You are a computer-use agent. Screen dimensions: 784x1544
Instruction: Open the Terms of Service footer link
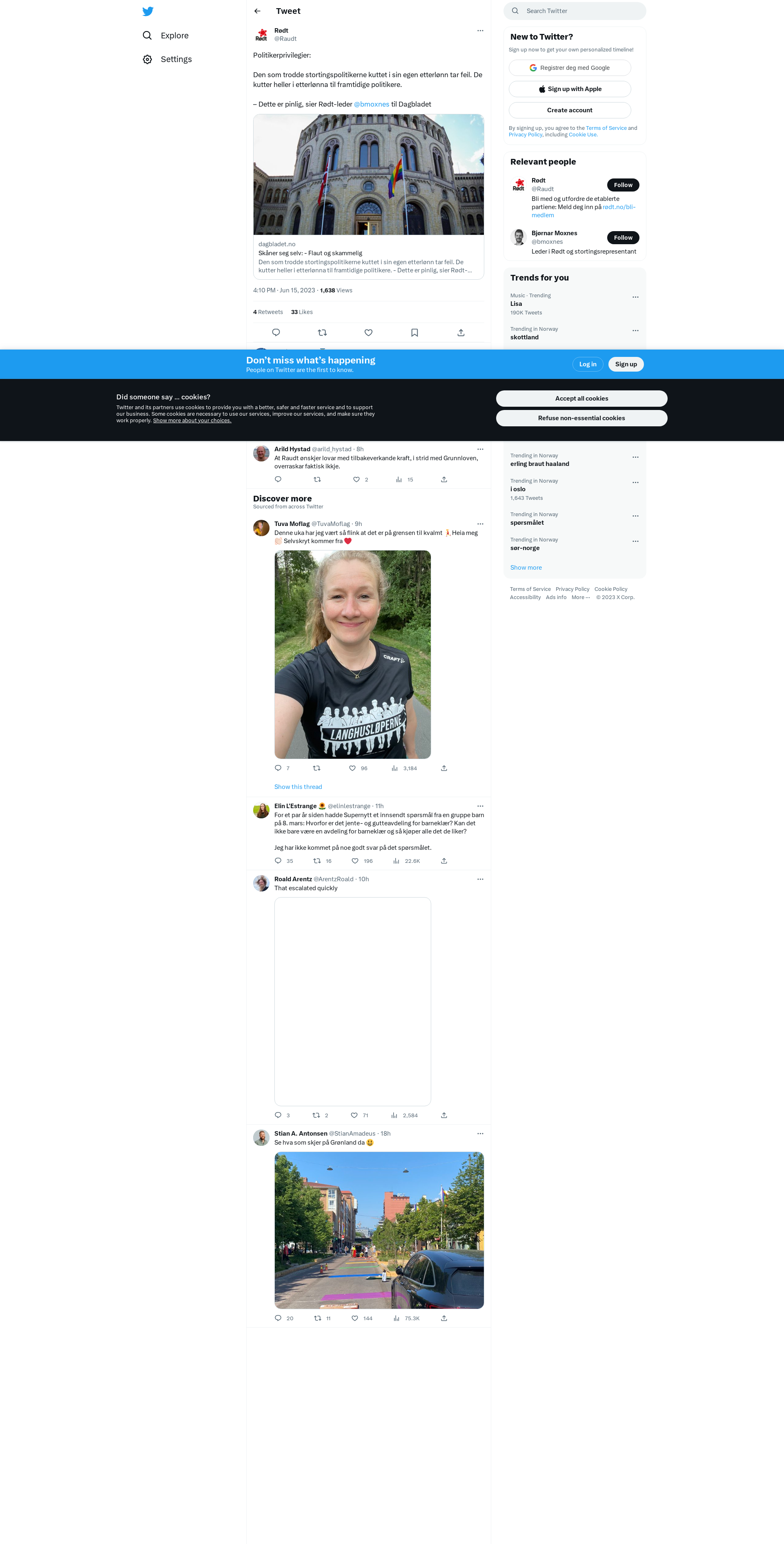[x=530, y=589]
